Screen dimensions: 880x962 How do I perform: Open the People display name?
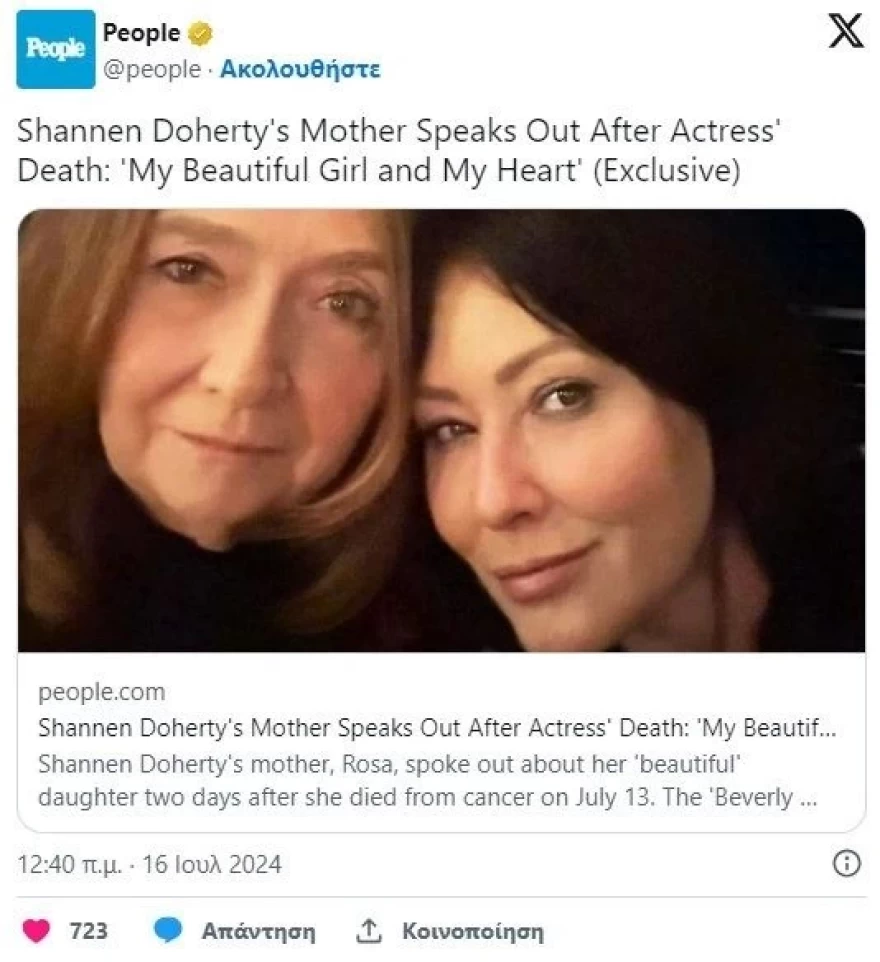pos(141,33)
